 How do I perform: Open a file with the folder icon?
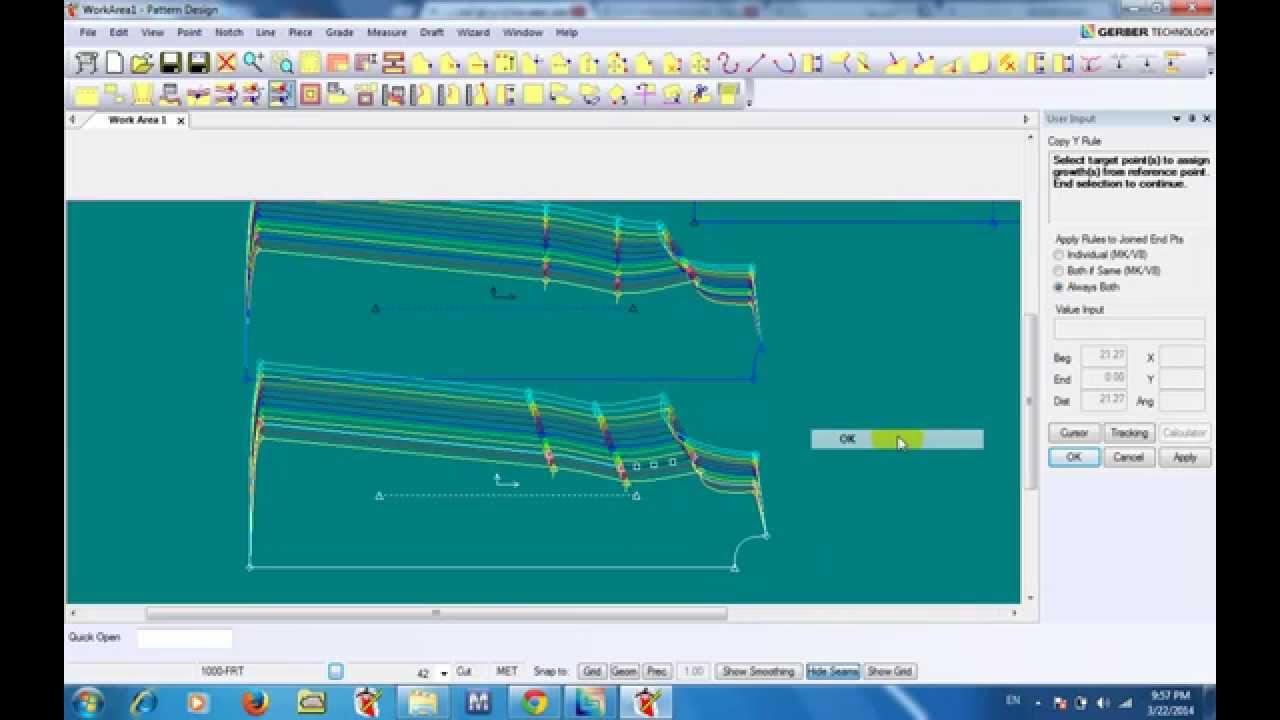pyautogui.click(x=142, y=63)
